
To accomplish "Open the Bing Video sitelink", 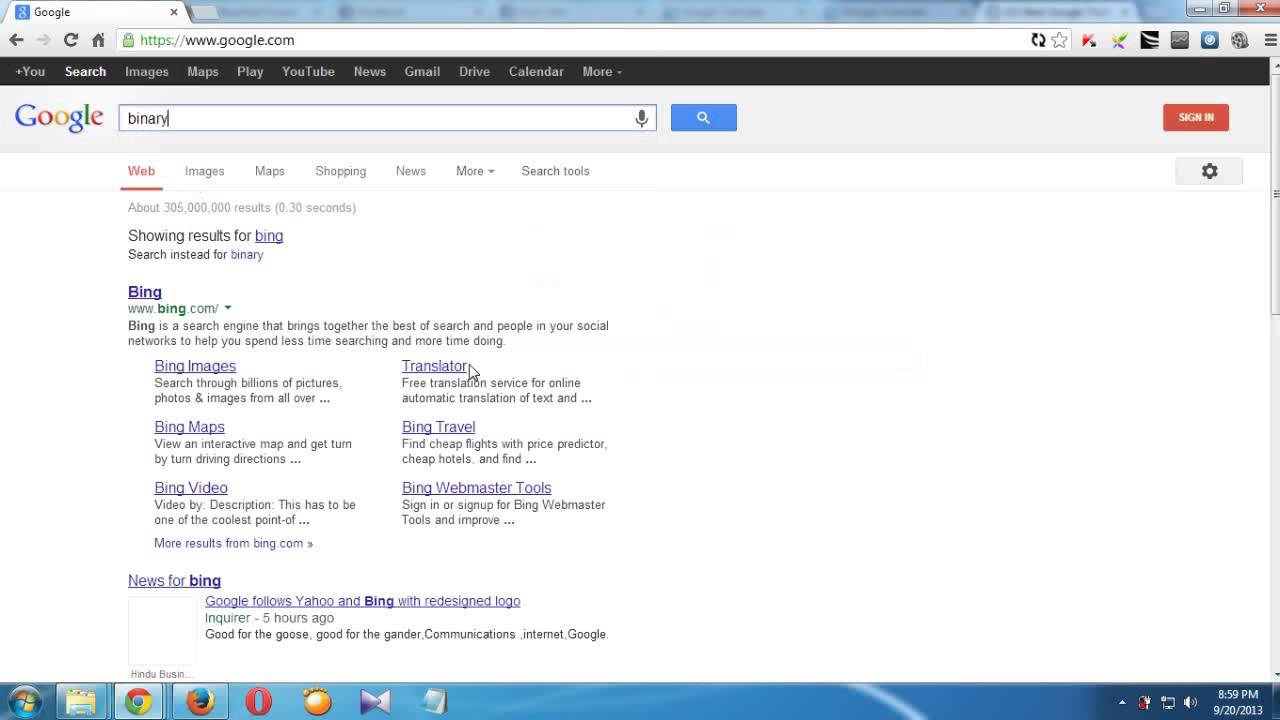I will 191,488.
